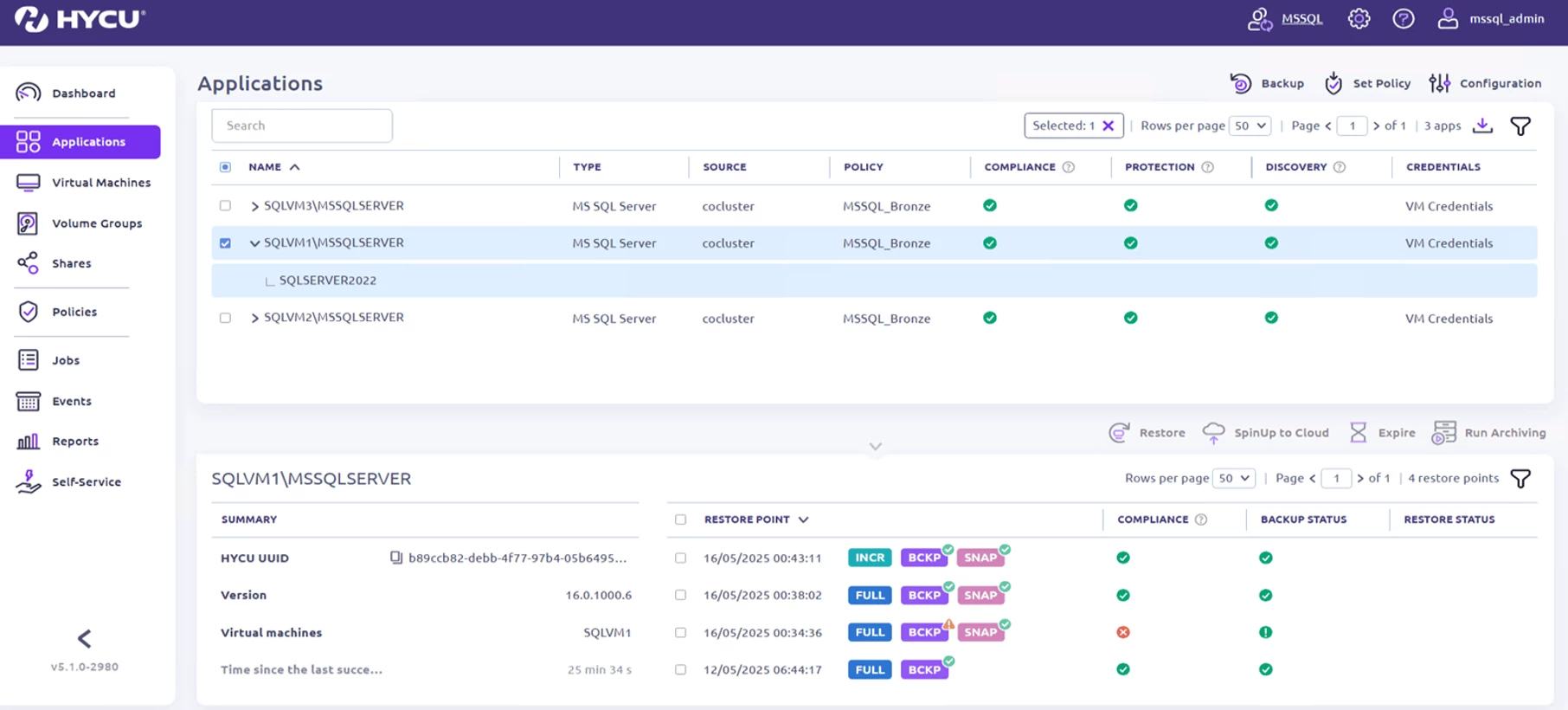Click Protection column info icon
This screenshot has height=710, width=1568.
[1207, 167]
